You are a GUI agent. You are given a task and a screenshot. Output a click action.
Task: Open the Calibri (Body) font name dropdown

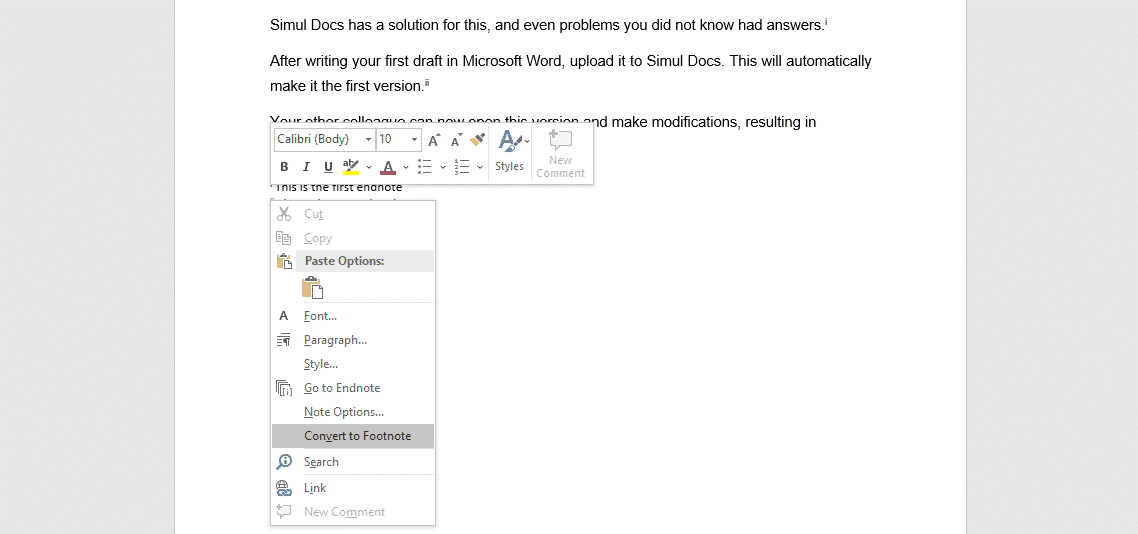(369, 139)
